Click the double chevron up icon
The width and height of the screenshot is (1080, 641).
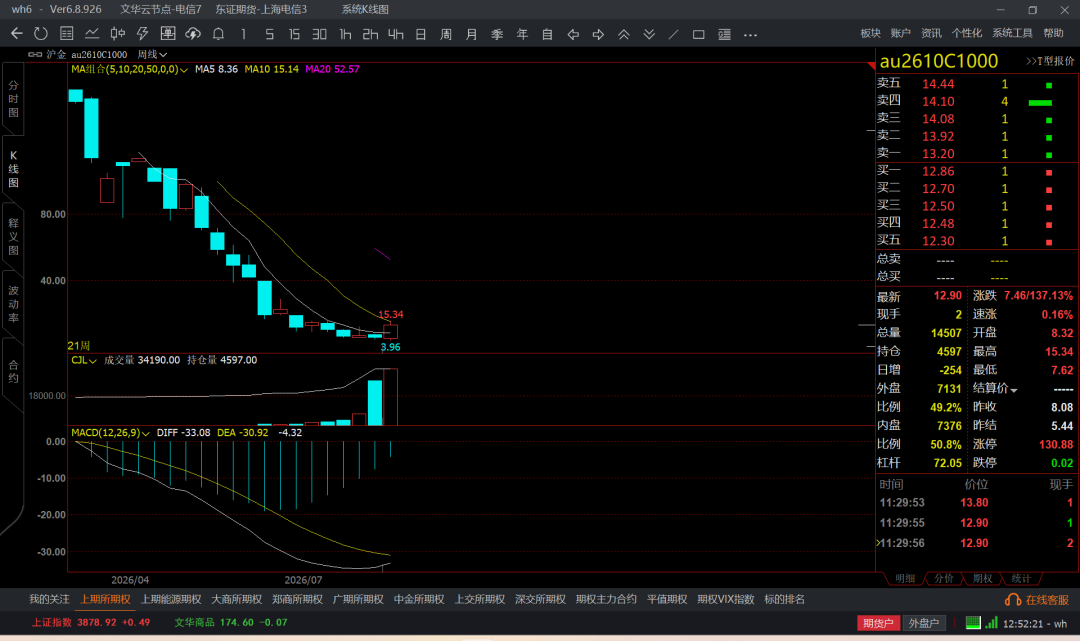623,34
